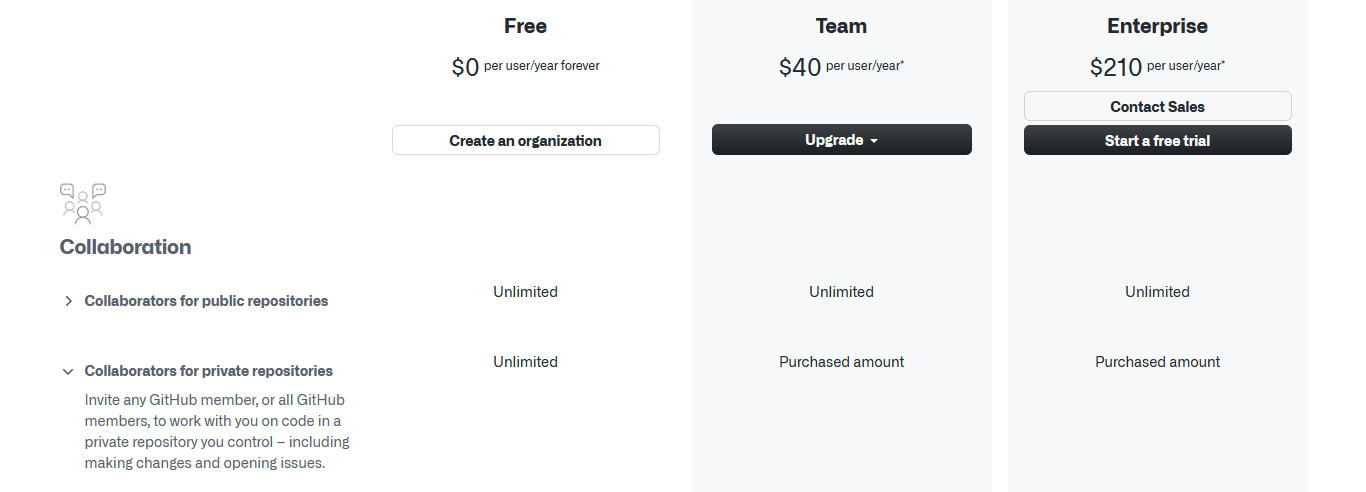Click Team's Purchased amount for private repositories
Screen dimensions: 1366x492
842,362
